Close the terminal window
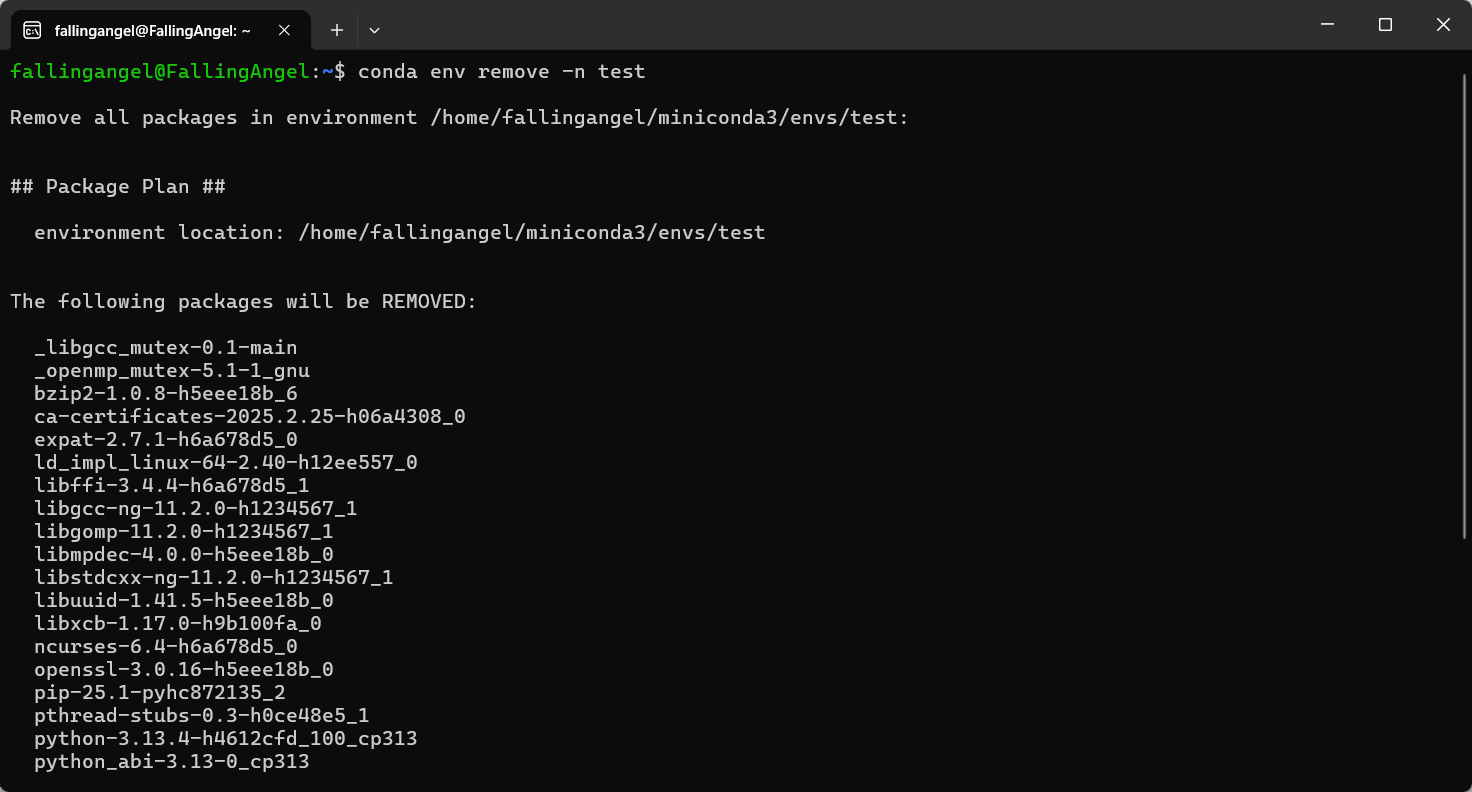 click(x=1443, y=25)
